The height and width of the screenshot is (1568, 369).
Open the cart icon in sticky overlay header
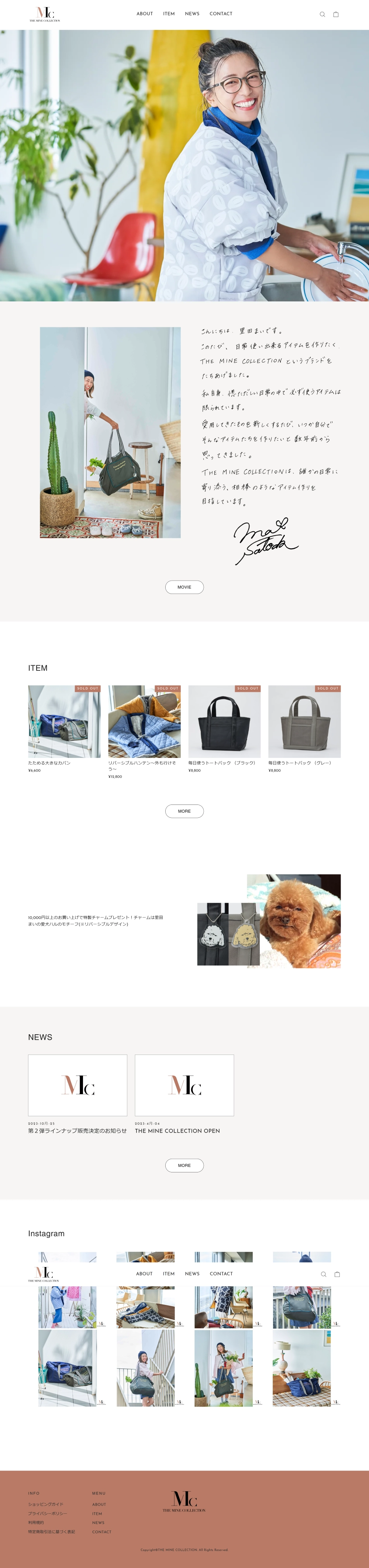coord(337,1274)
